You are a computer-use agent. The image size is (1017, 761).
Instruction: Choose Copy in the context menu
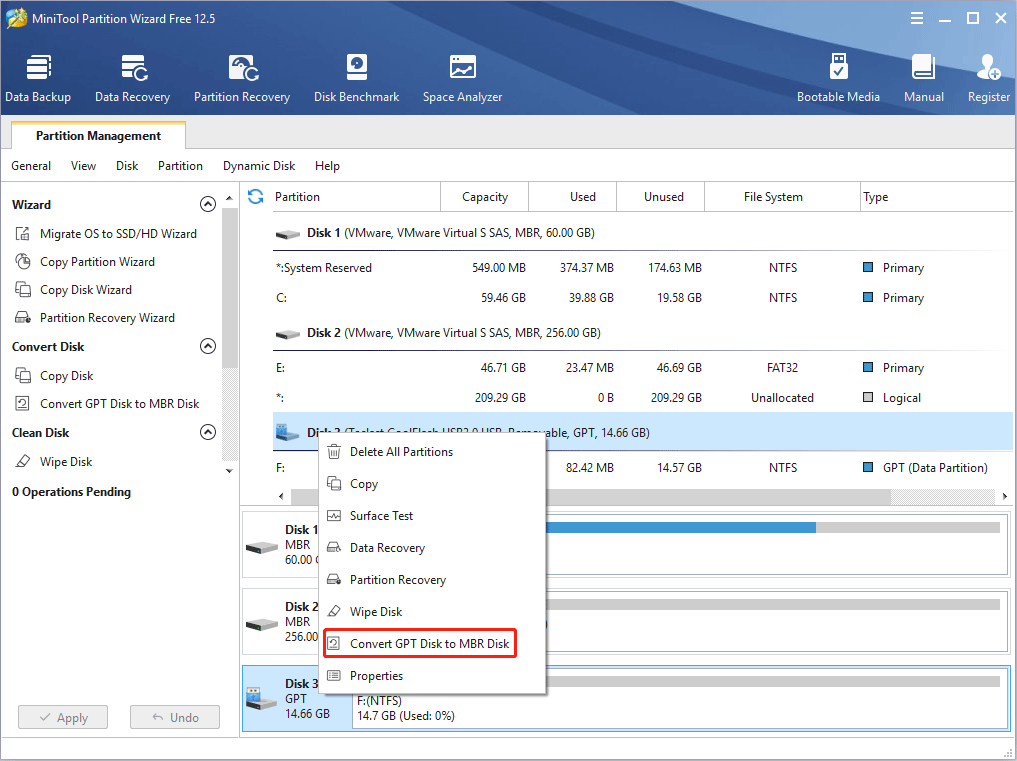(x=432, y=484)
